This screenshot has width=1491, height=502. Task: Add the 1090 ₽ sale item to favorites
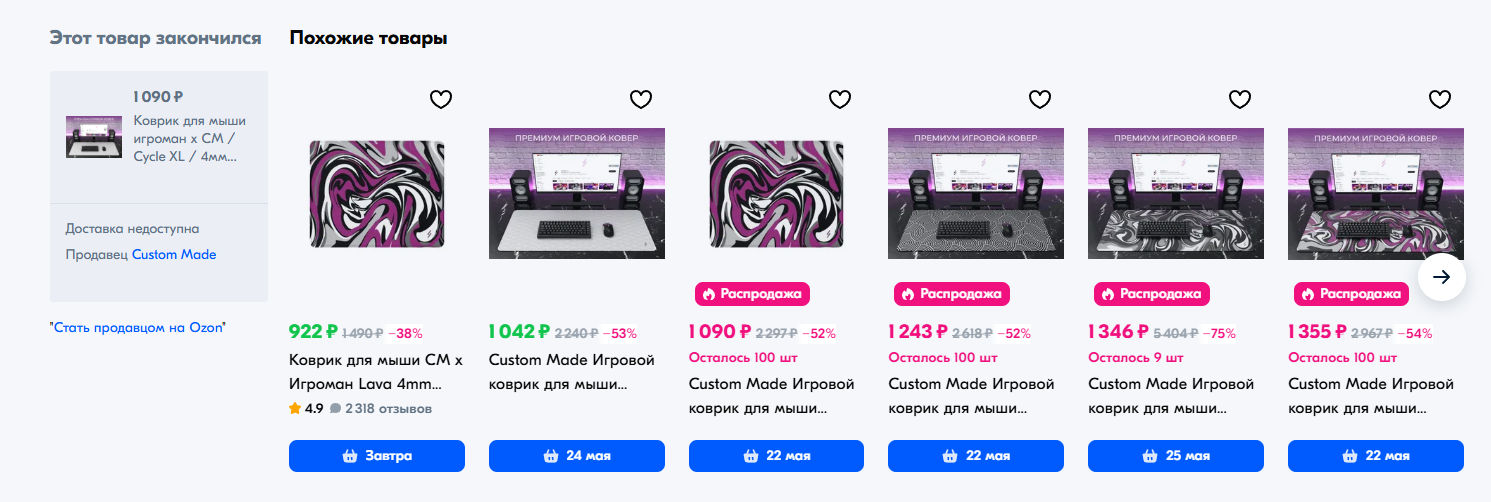[841, 99]
